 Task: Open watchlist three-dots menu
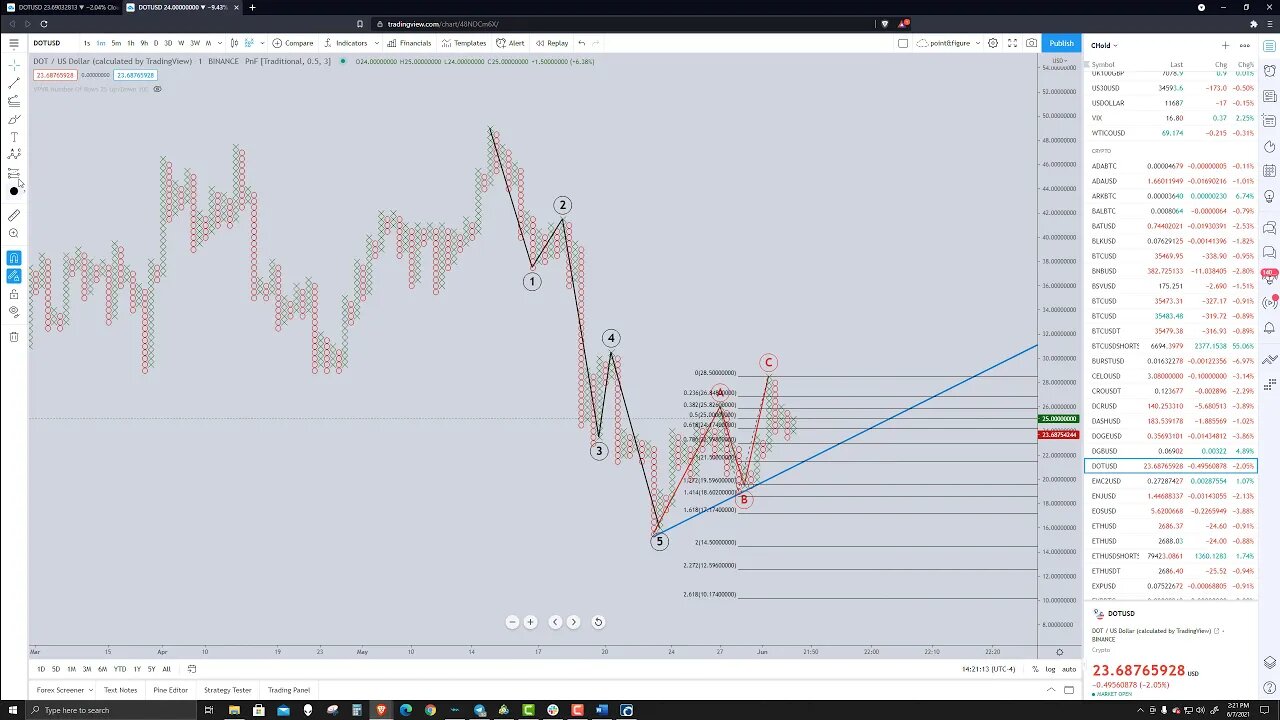(x=1245, y=45)
